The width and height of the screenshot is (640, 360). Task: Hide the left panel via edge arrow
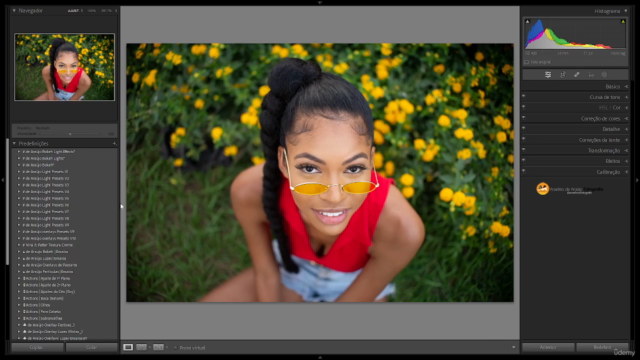tap(3, 180)
